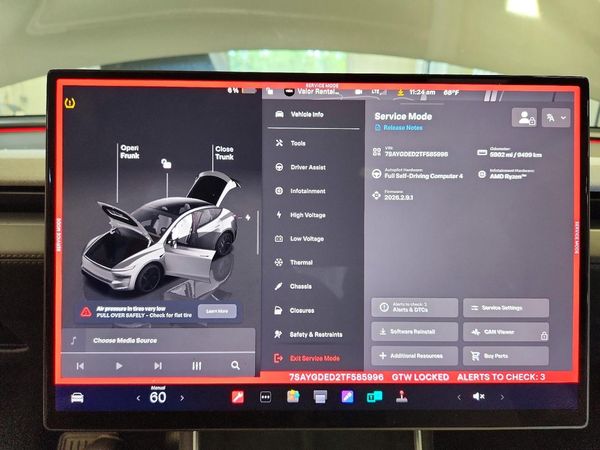Image resolution: width=600 pixels, height=450 pixels.
Task: Toggle the muted speaker icon
Action: coord(479,396)
